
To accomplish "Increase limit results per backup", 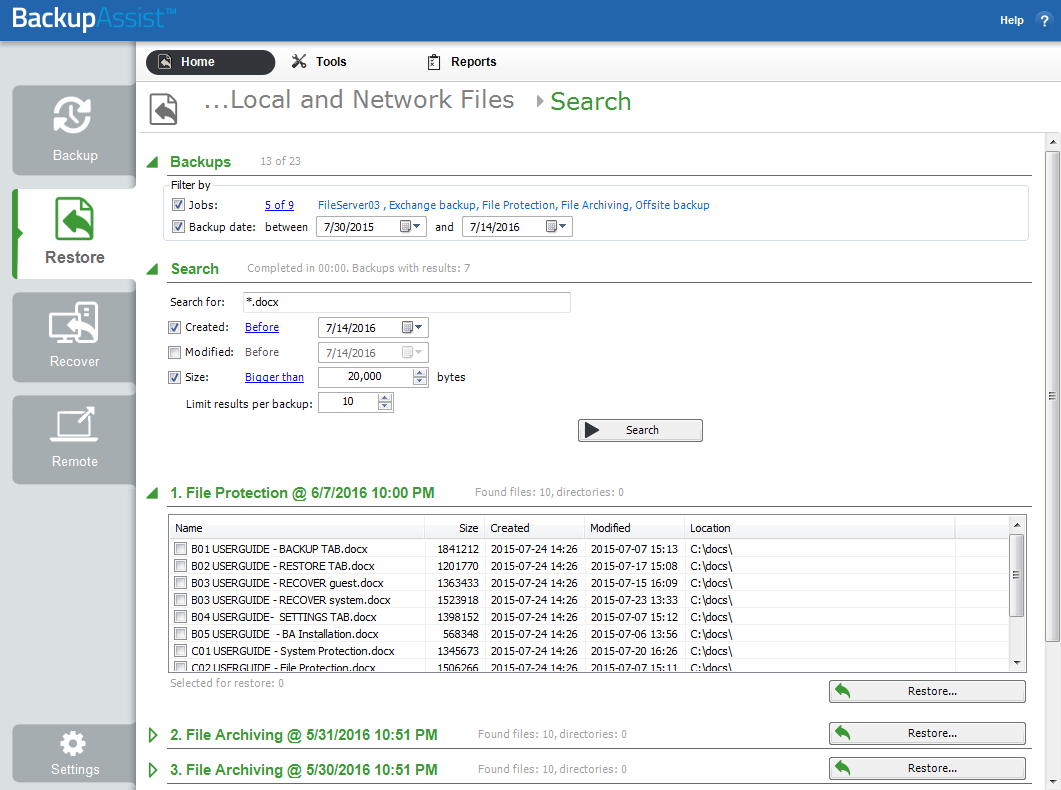I will (x=385, y=398).
